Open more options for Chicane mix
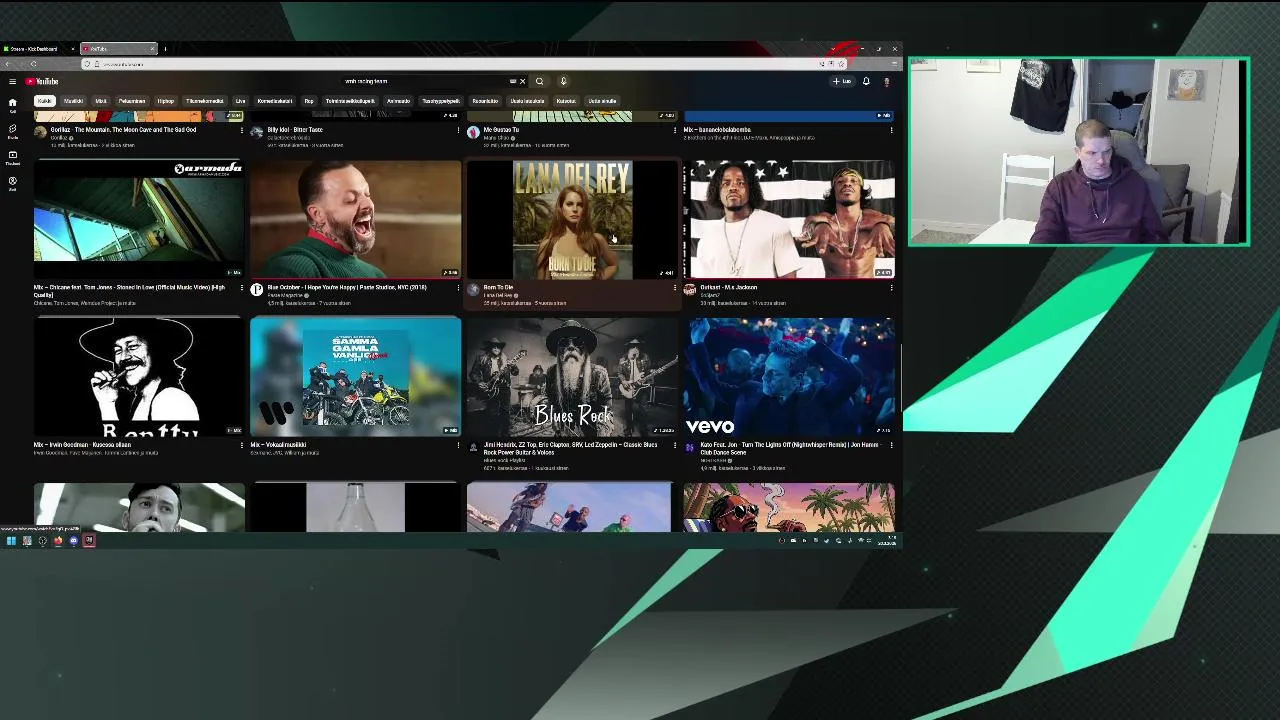The image size is (1280, 720). click(241, 288)
